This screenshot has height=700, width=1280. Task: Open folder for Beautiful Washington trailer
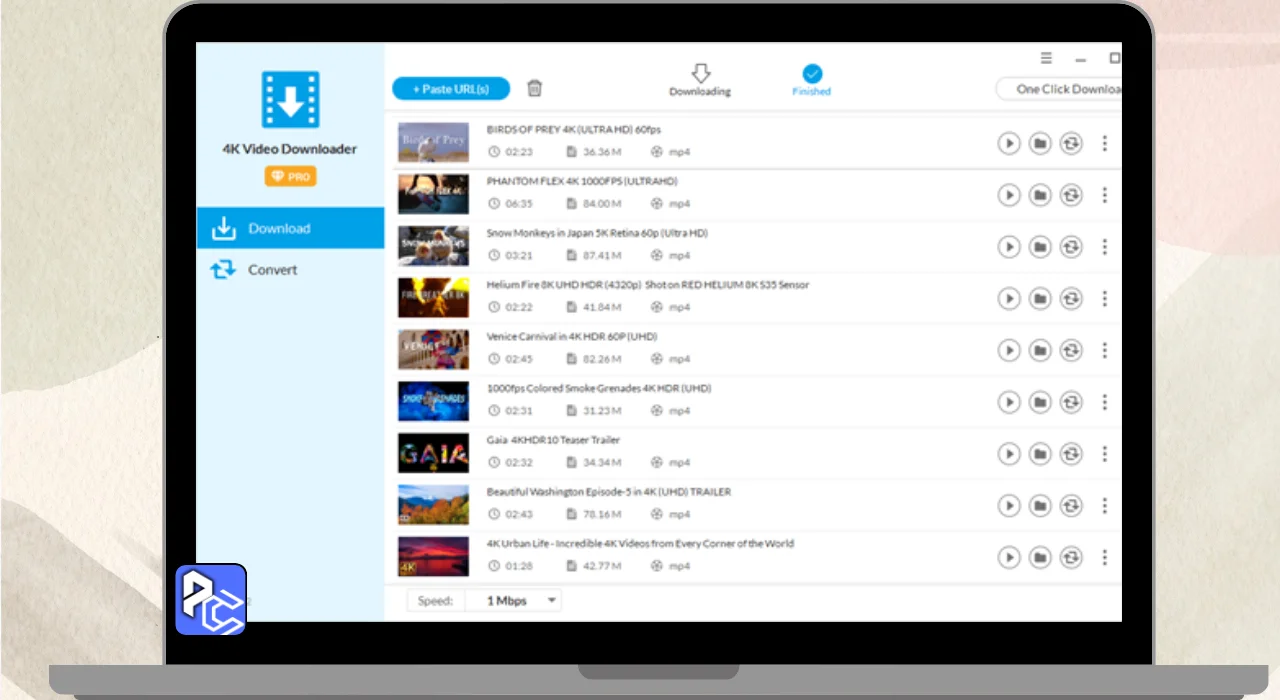click(1040, 506)
